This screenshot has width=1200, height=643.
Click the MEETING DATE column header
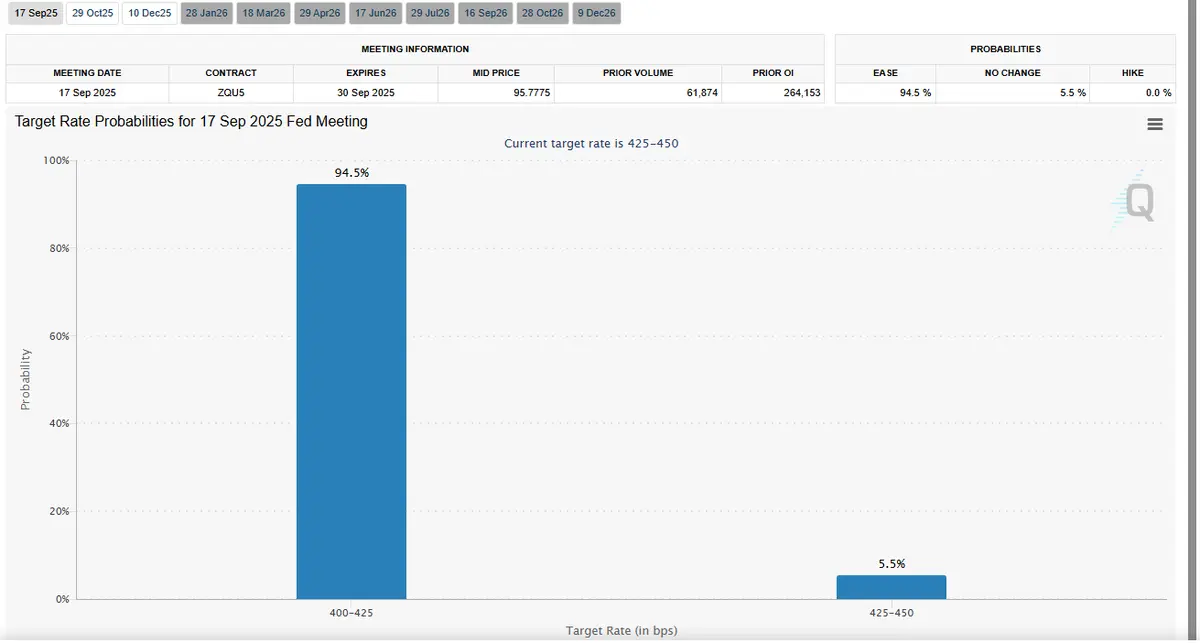(x=87, y=73)
